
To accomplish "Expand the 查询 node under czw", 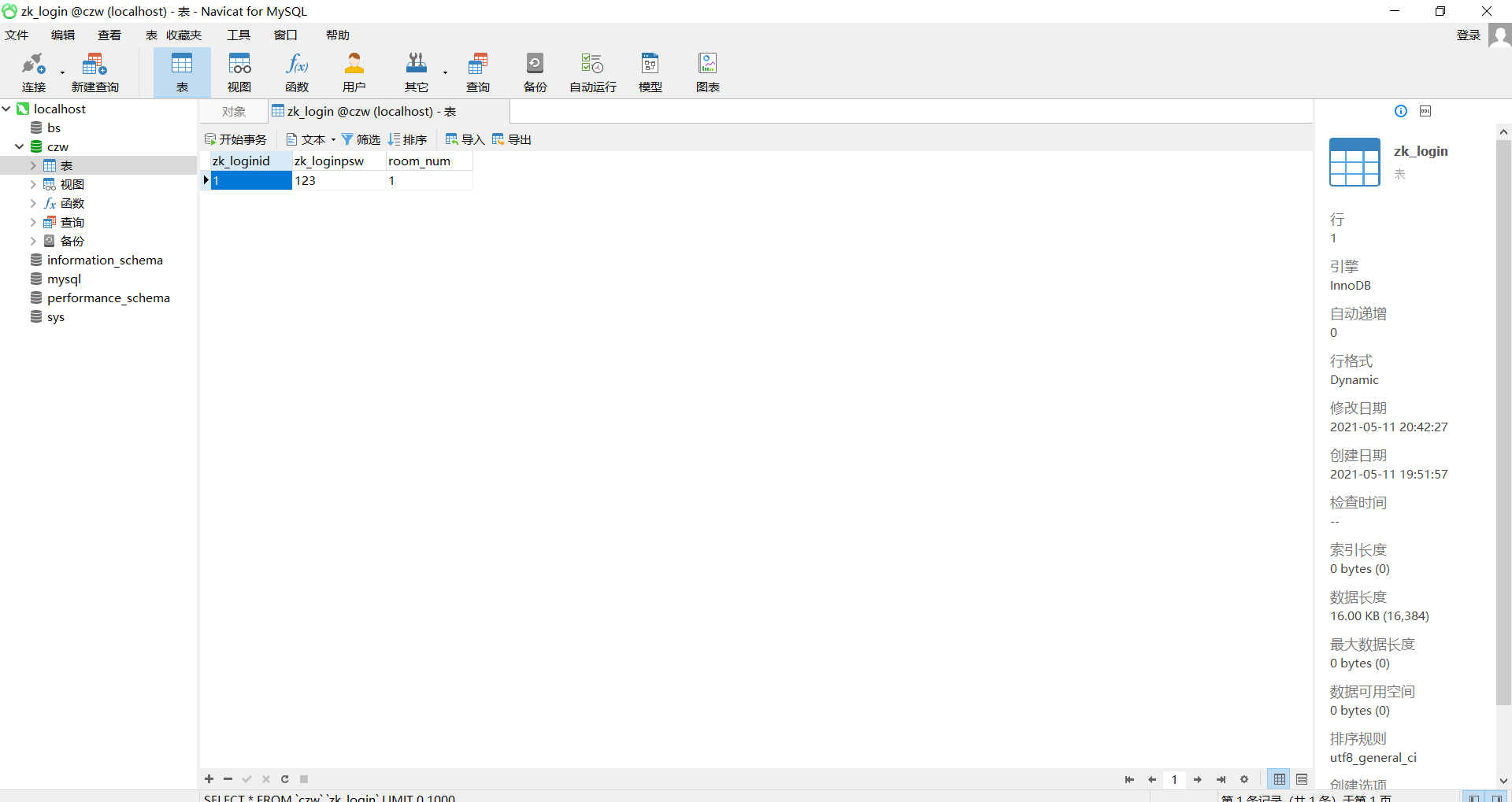I will point(33,222).
